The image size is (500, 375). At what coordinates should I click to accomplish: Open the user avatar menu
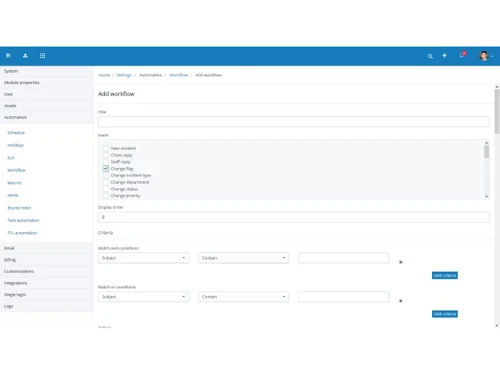click(x=486, y=56)
